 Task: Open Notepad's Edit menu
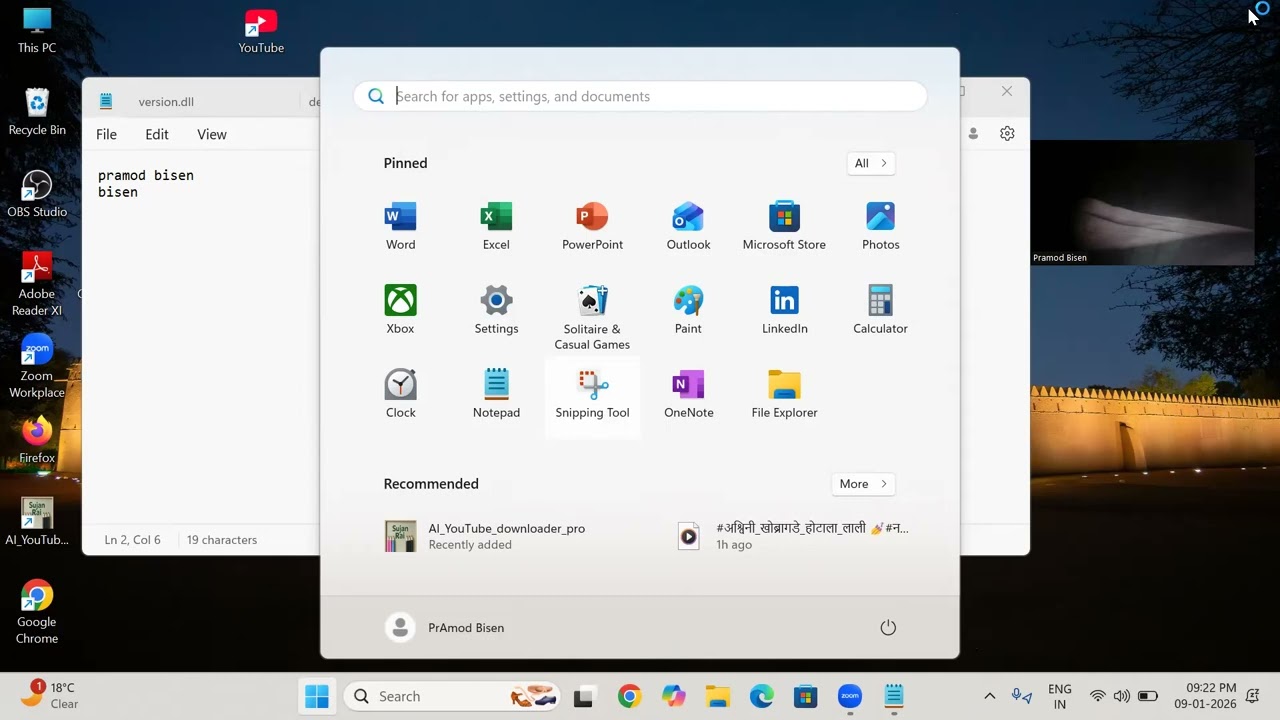[x=157, y=134]
